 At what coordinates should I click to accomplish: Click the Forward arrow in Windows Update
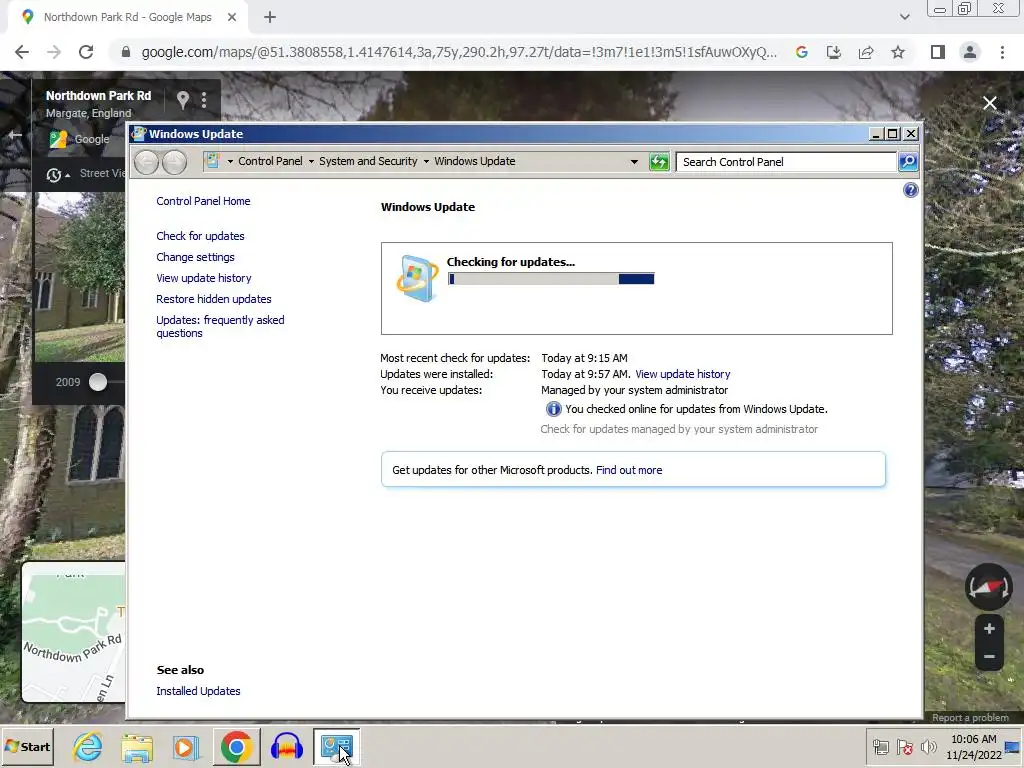coord(174,162)
